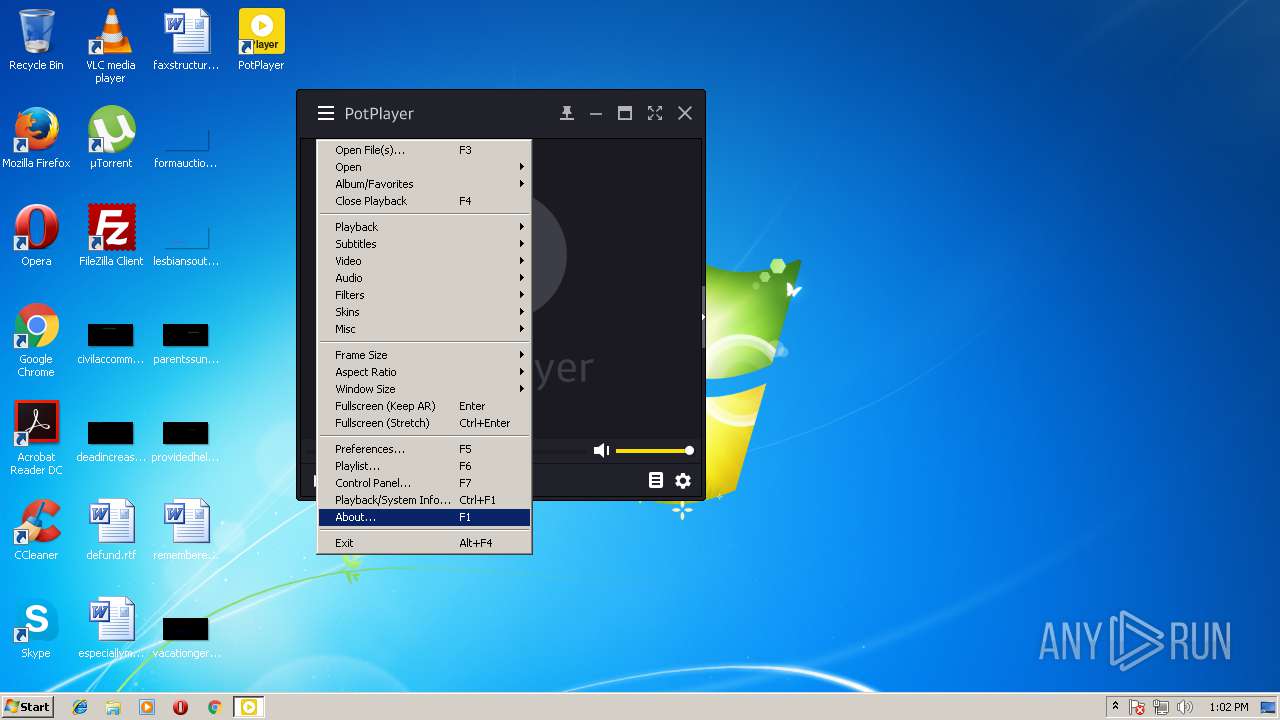
Task: Expand the Aspect Ratio submenu
Action: [425, 372]
